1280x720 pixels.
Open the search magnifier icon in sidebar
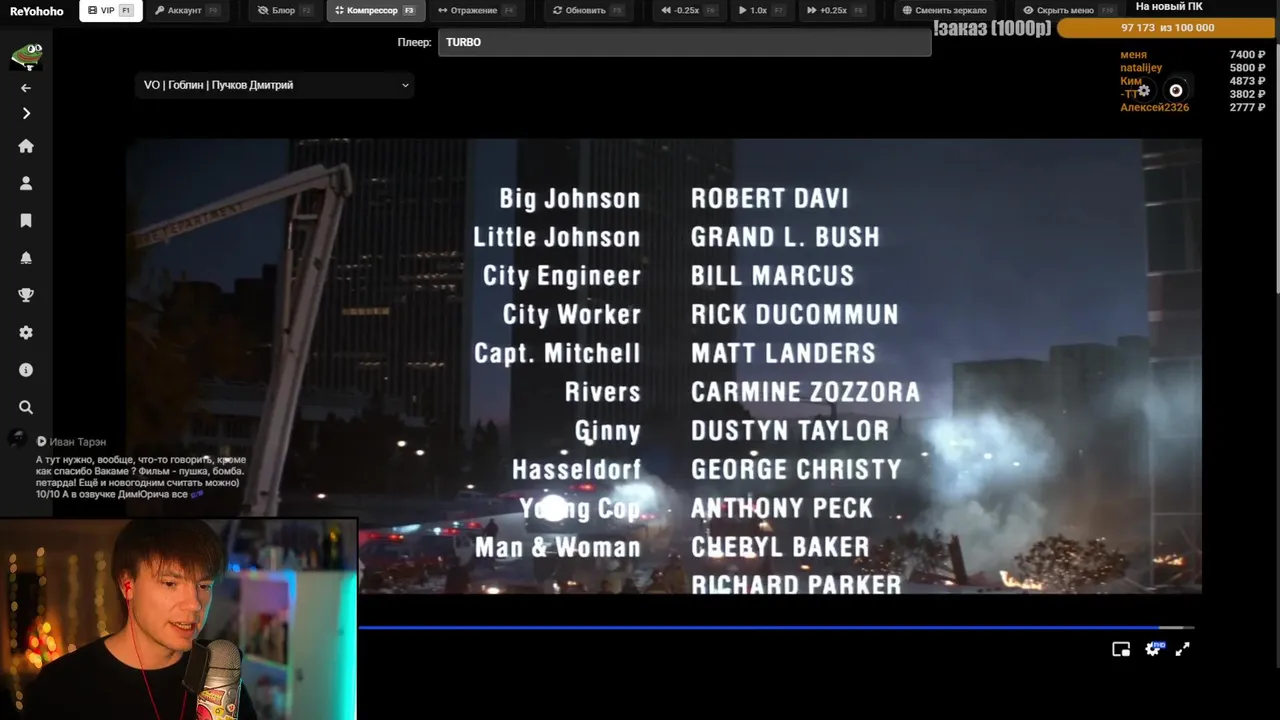[26, 407]
